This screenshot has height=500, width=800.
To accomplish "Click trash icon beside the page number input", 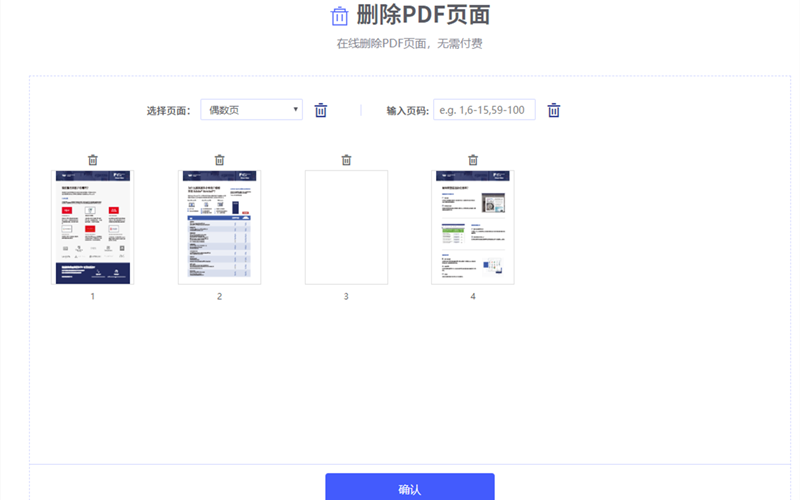I will pyautogui.click(x=553, y=110).
